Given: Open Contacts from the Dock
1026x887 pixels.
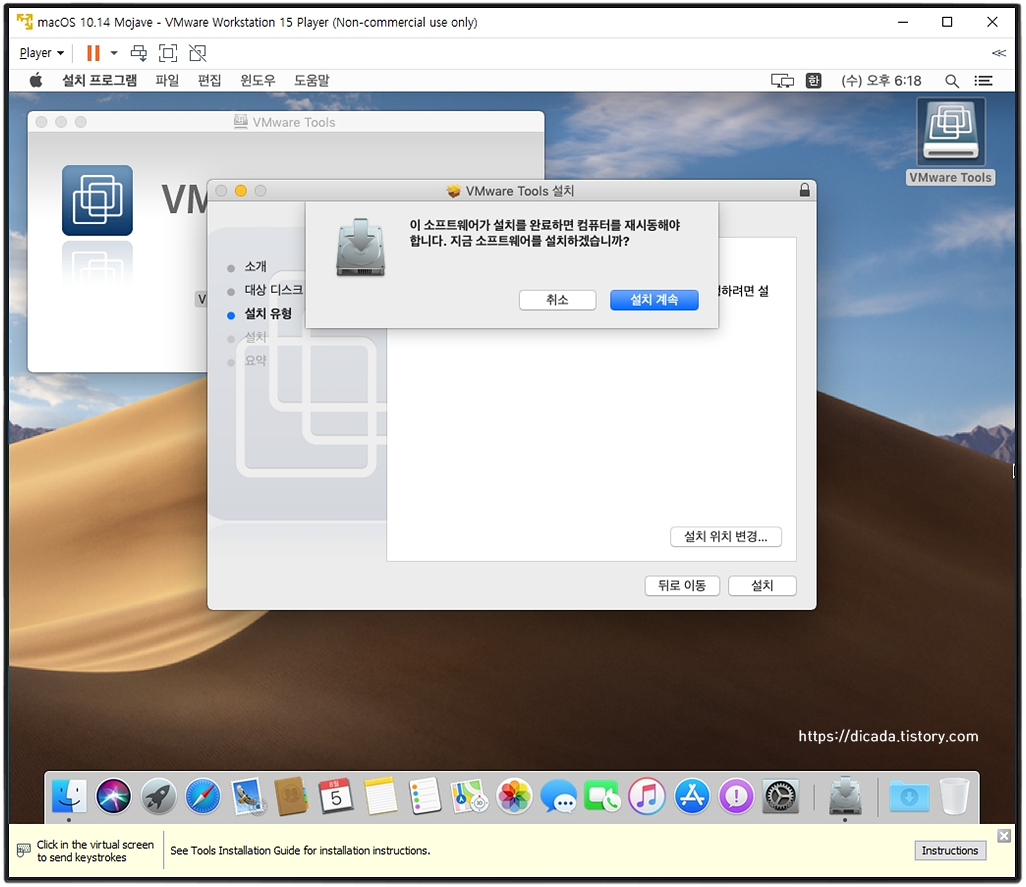Looking at the screenshot, I should coord(291,796).
